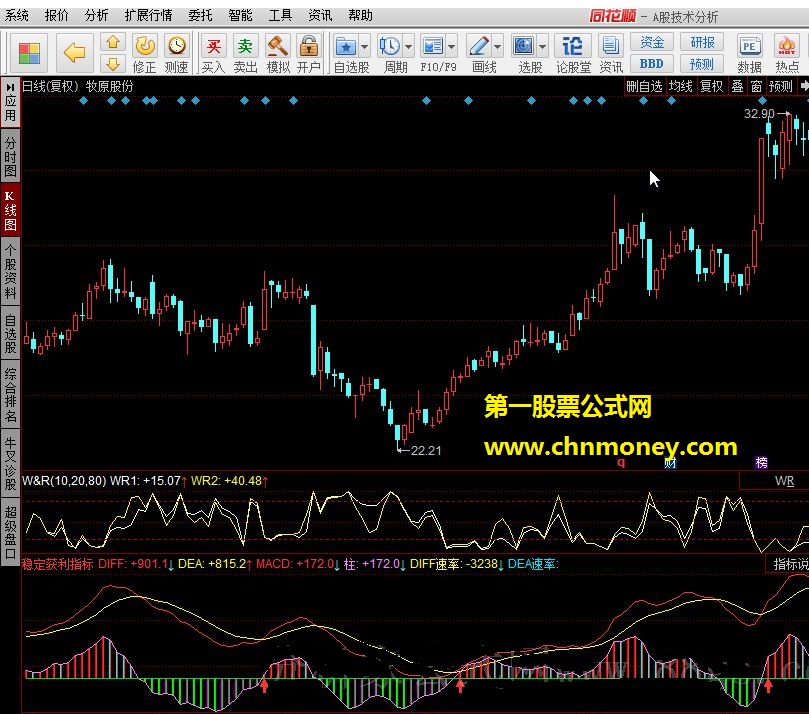This screenshot has height=714, width=809.
Task: Open the 智能 menu
Action: point(240,15)
